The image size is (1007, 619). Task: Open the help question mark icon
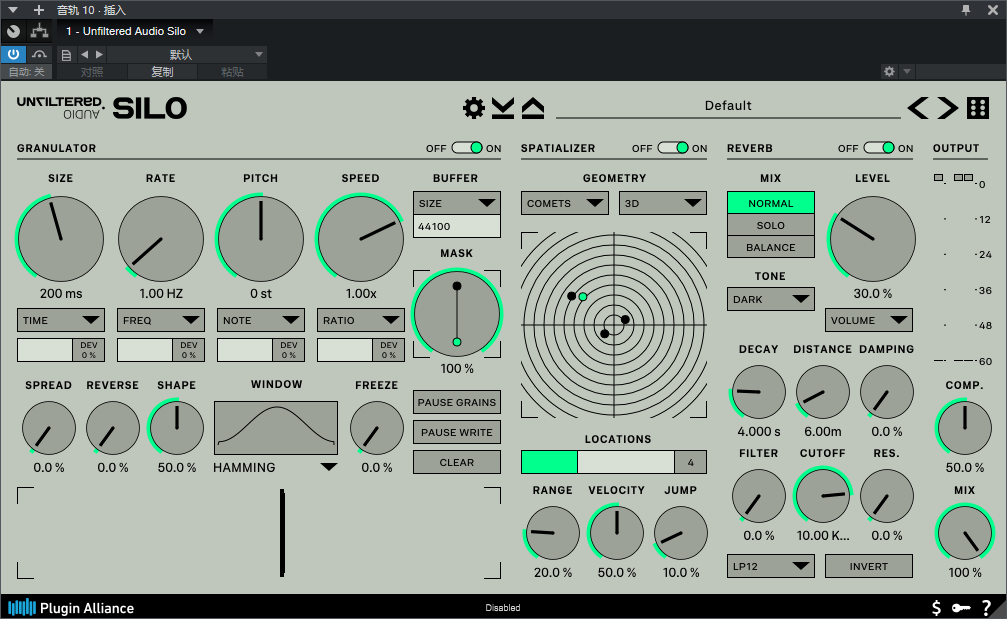pyautogui.click(x=986, y=607)
